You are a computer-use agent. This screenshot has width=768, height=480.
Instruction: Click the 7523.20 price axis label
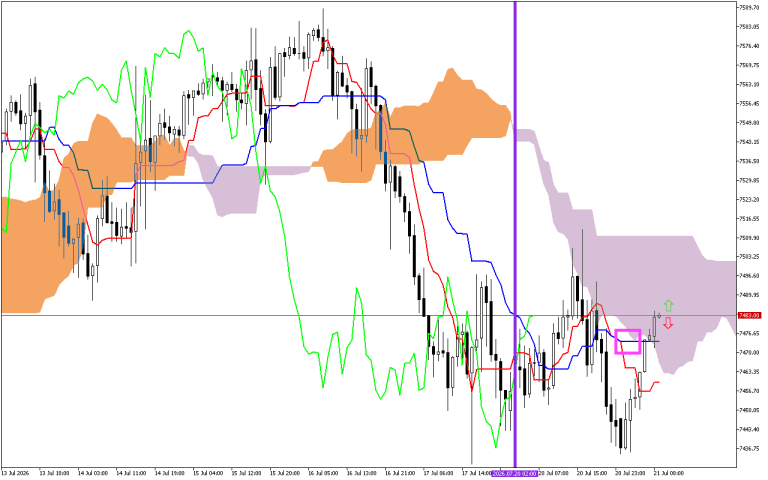[749, 199]
